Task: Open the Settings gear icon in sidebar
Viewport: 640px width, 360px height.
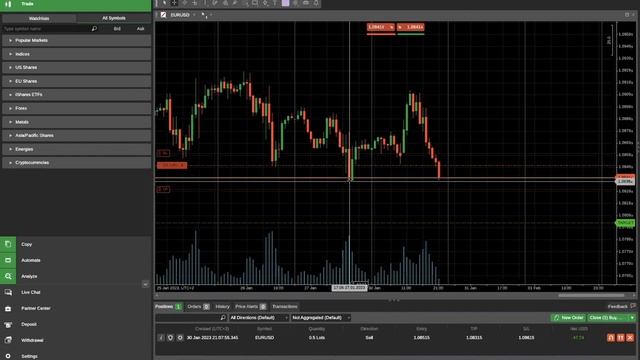Action: [8, 356]
